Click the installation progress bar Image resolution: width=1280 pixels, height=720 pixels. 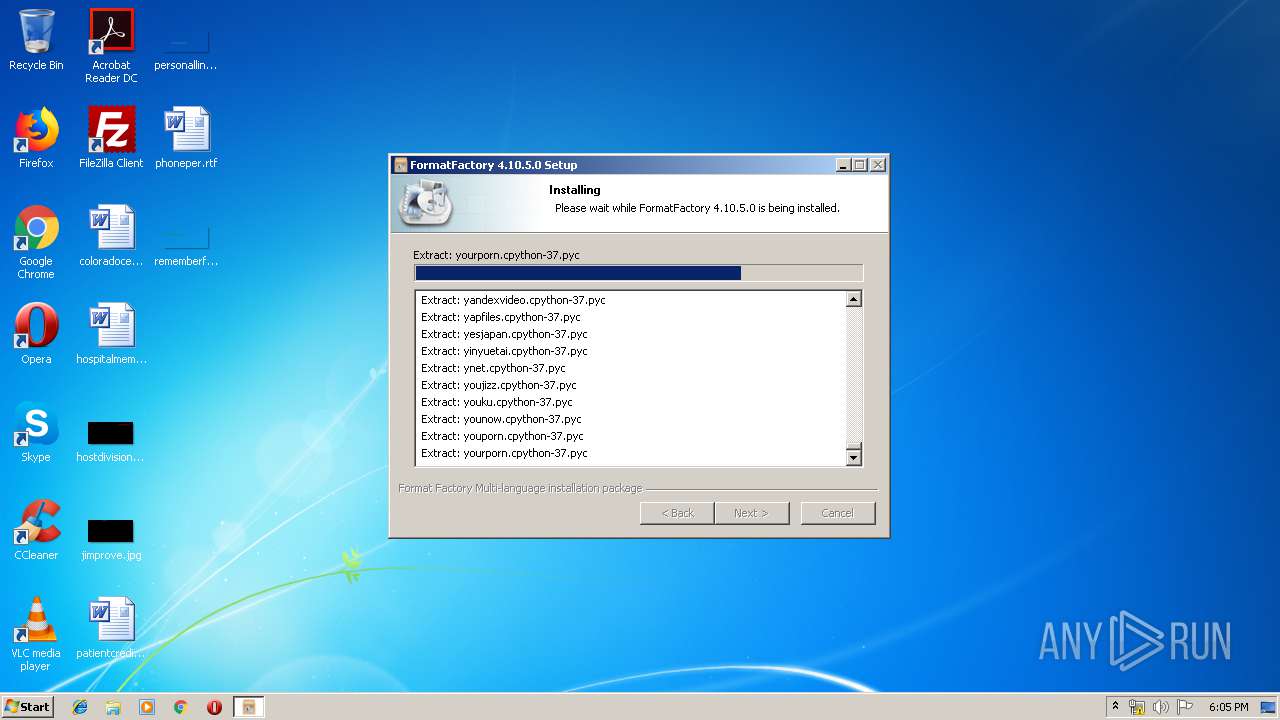click(x=638, y=273)
